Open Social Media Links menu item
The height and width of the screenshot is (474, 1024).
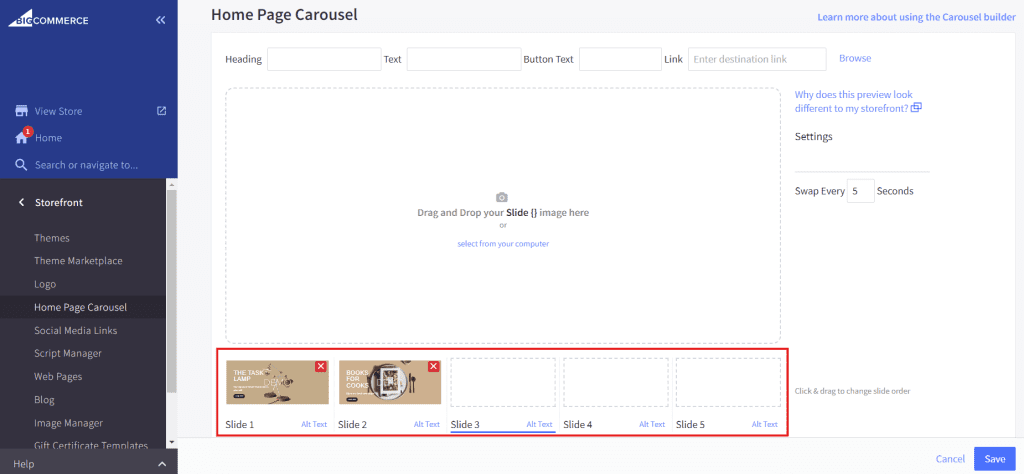tap(76, 330)
